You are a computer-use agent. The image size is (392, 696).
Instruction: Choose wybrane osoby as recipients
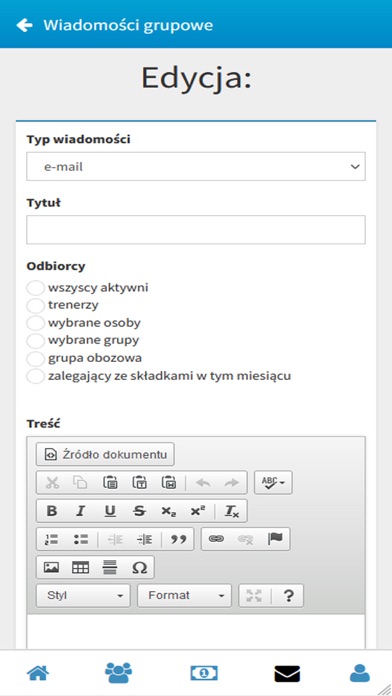[35, 323]
